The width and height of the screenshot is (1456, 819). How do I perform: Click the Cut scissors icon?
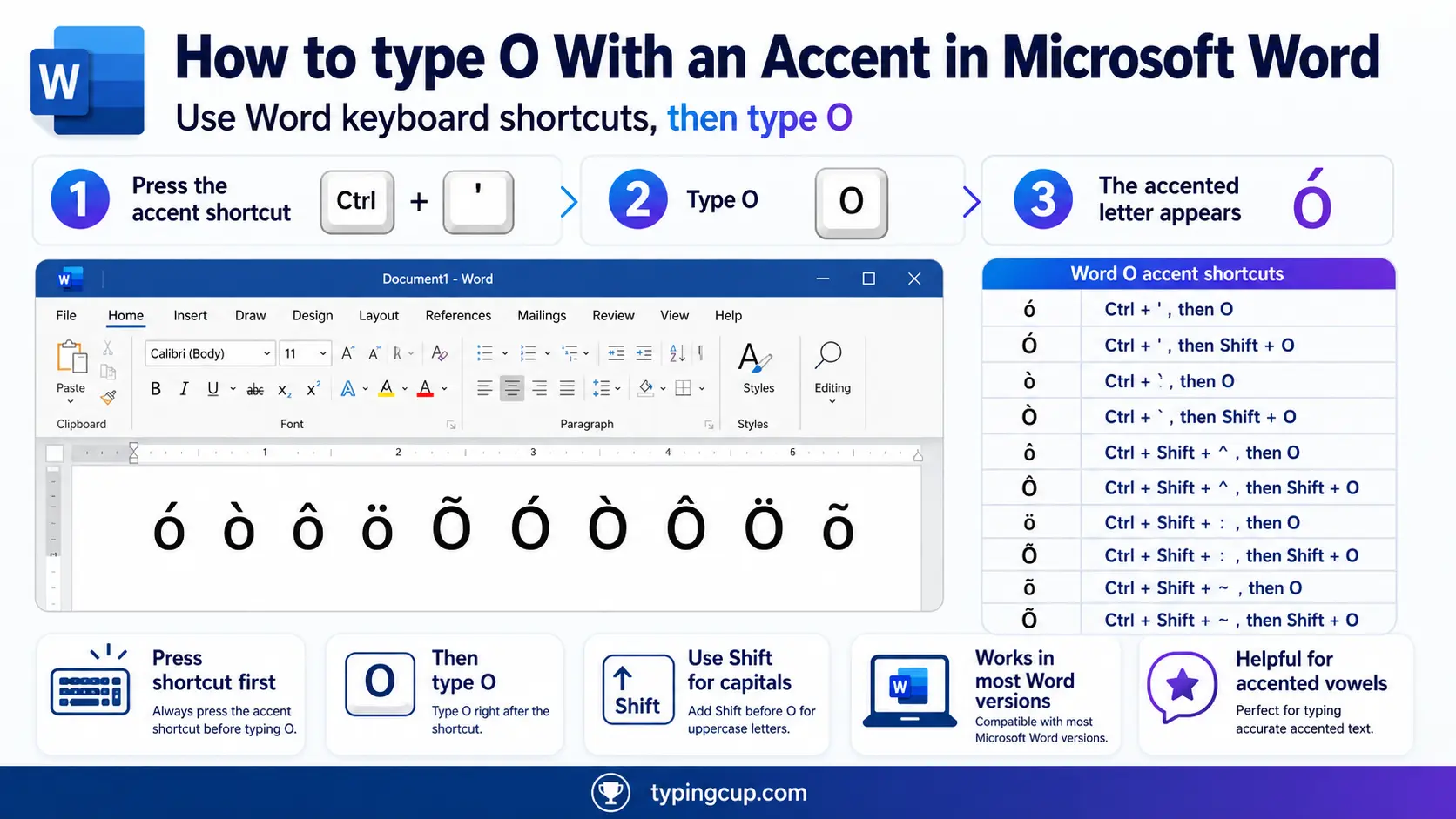point(108,348)
